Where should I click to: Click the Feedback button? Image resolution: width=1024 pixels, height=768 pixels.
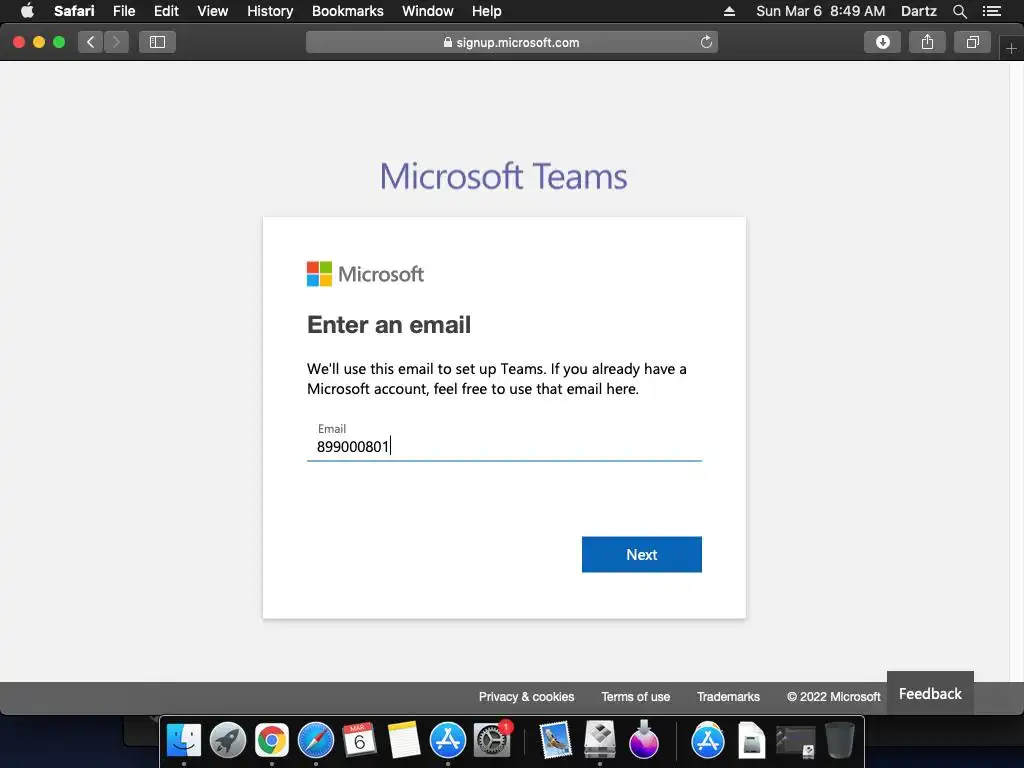930,694
